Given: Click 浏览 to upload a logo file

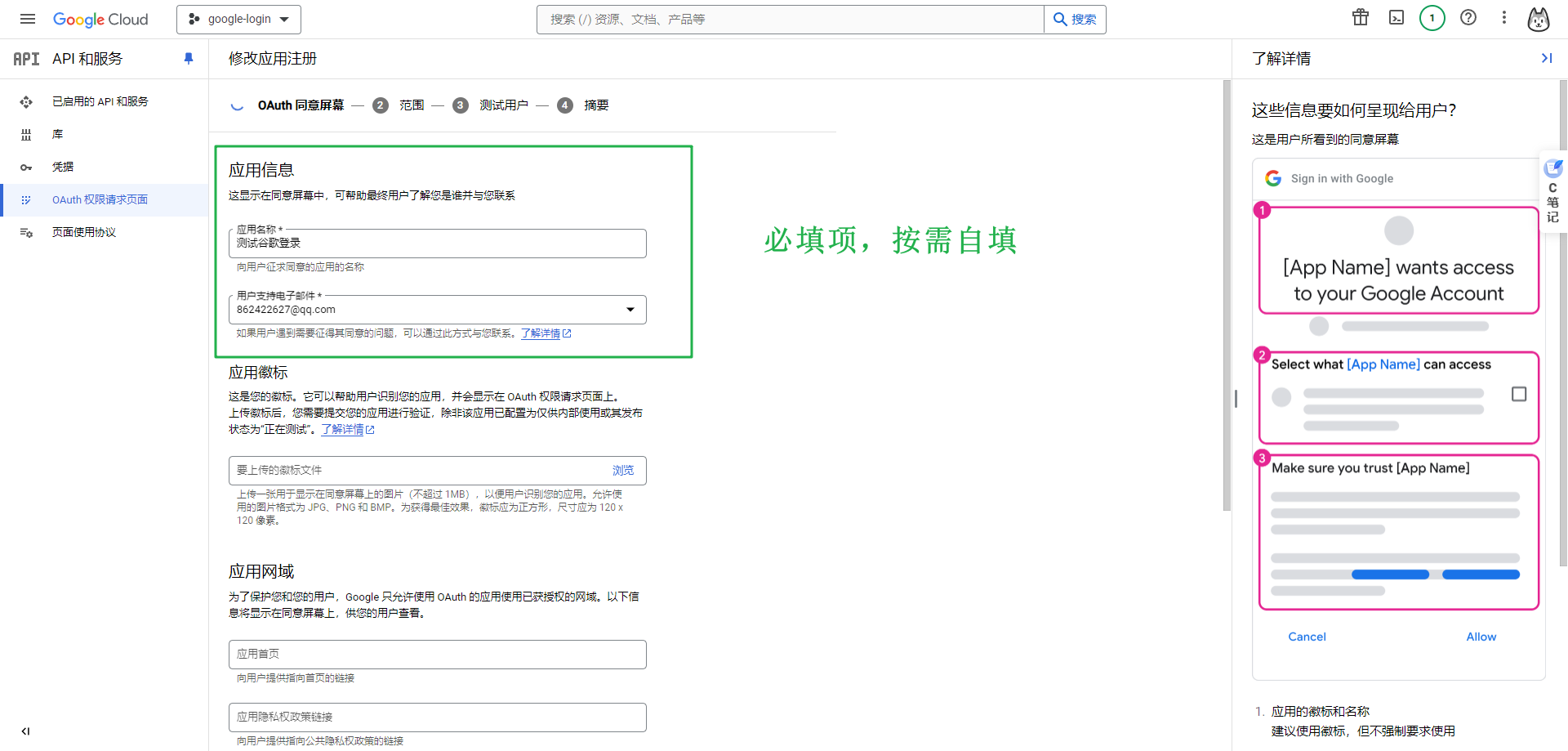Looking at the screenshot, I should [x=623, y=470].
